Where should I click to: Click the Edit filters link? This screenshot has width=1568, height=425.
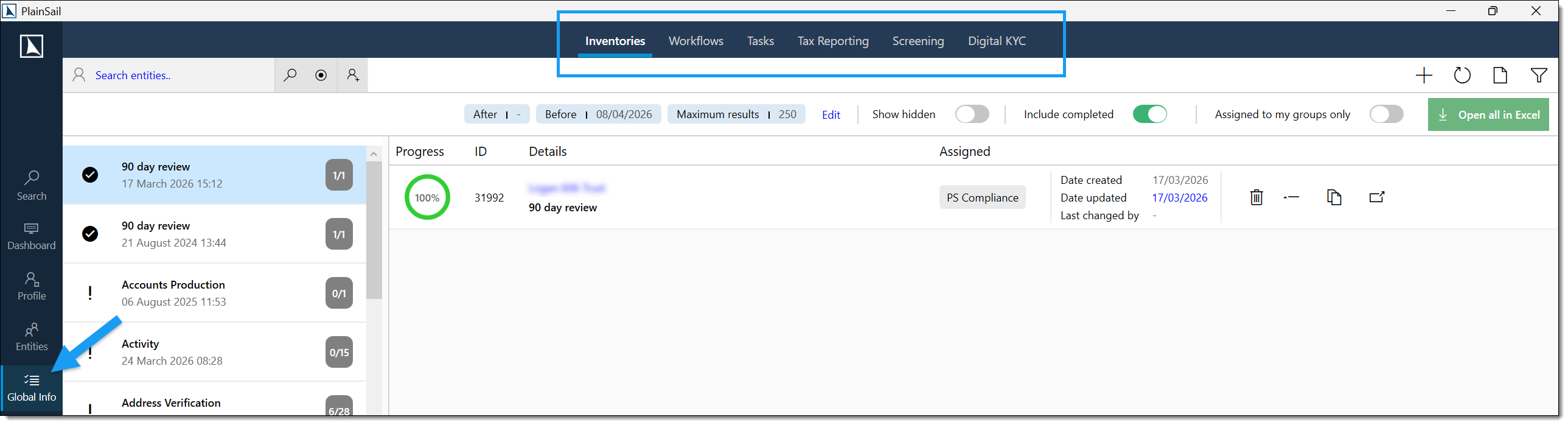pos(831,115)
